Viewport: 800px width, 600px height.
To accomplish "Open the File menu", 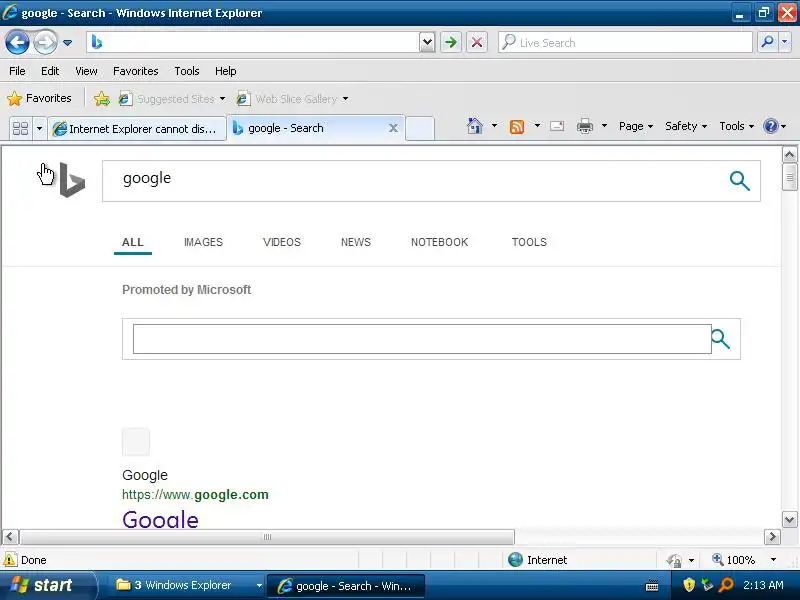I will [17, 71].
